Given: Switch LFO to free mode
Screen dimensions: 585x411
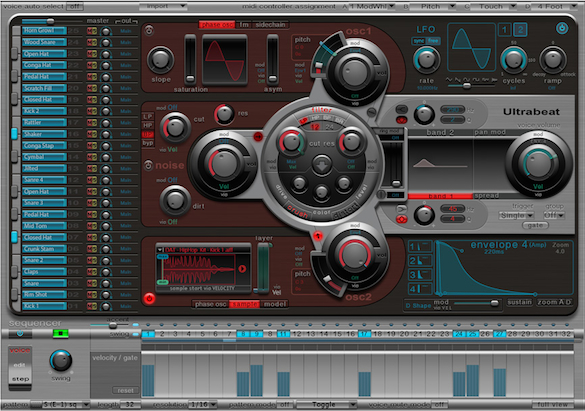Looking at the screenshot, I should 433,41.
